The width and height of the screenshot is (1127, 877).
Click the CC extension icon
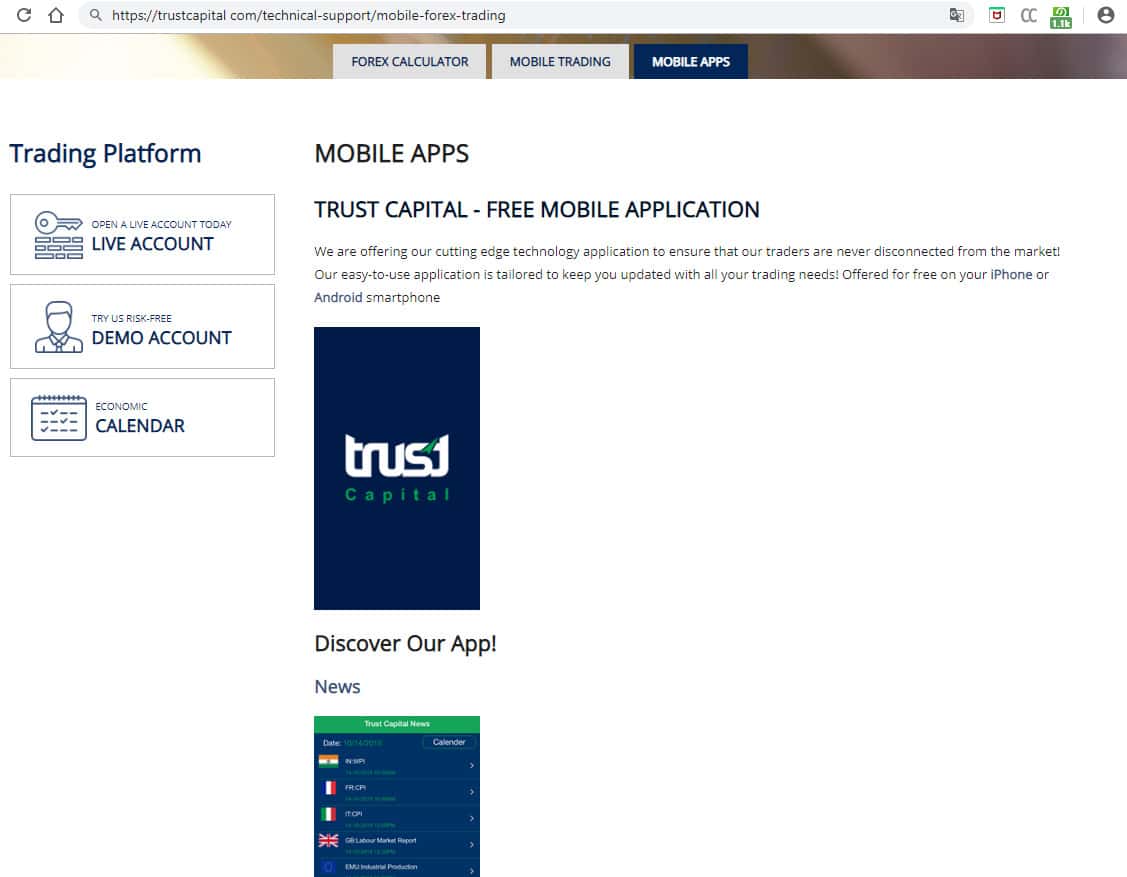pyautogui.click(x=1029, y=15)
